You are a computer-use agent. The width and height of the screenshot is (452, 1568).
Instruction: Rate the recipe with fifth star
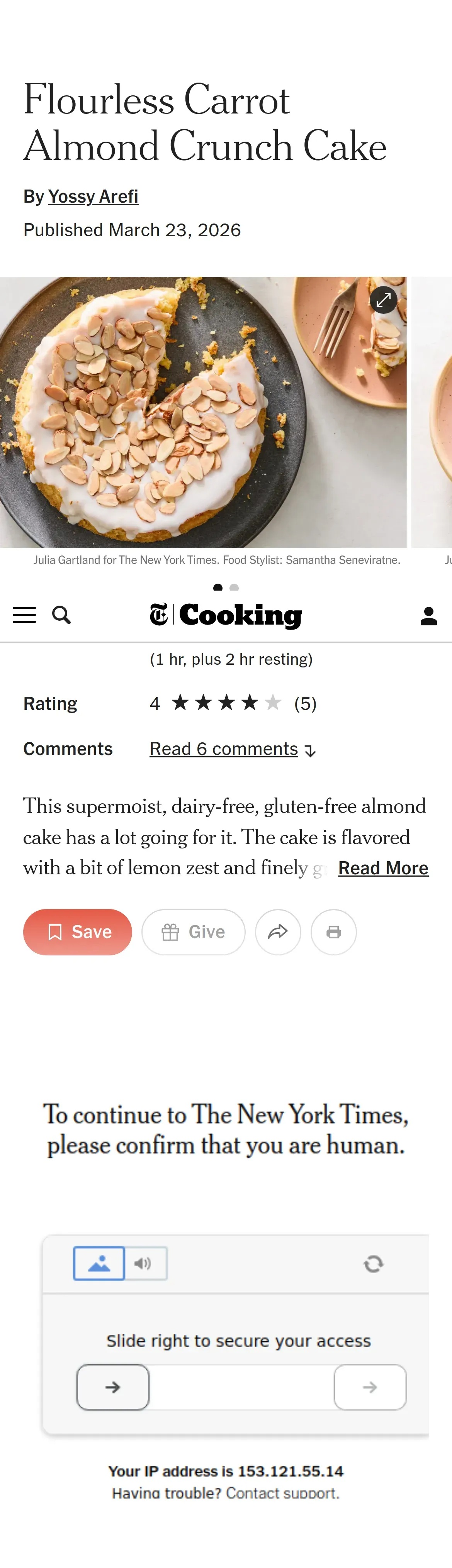click(273, 703)
